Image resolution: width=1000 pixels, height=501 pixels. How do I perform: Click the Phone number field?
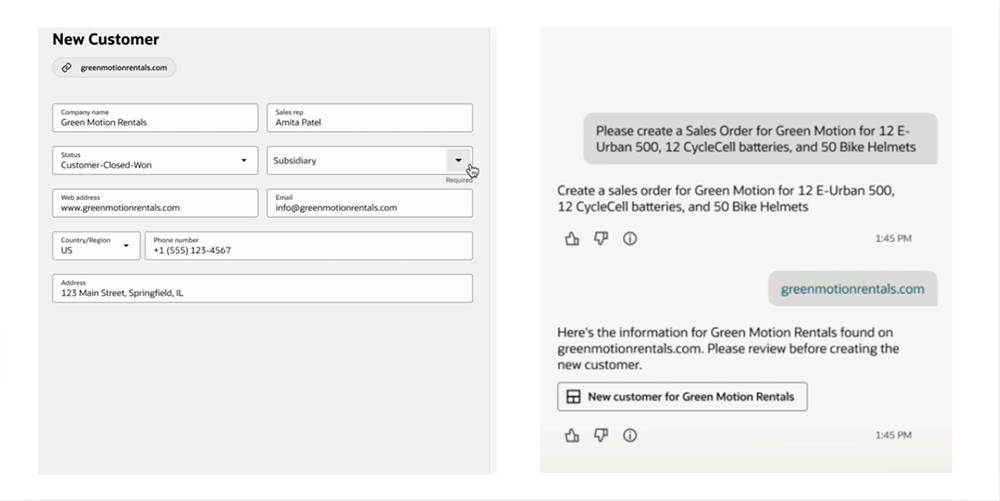[x=308, y=246]
